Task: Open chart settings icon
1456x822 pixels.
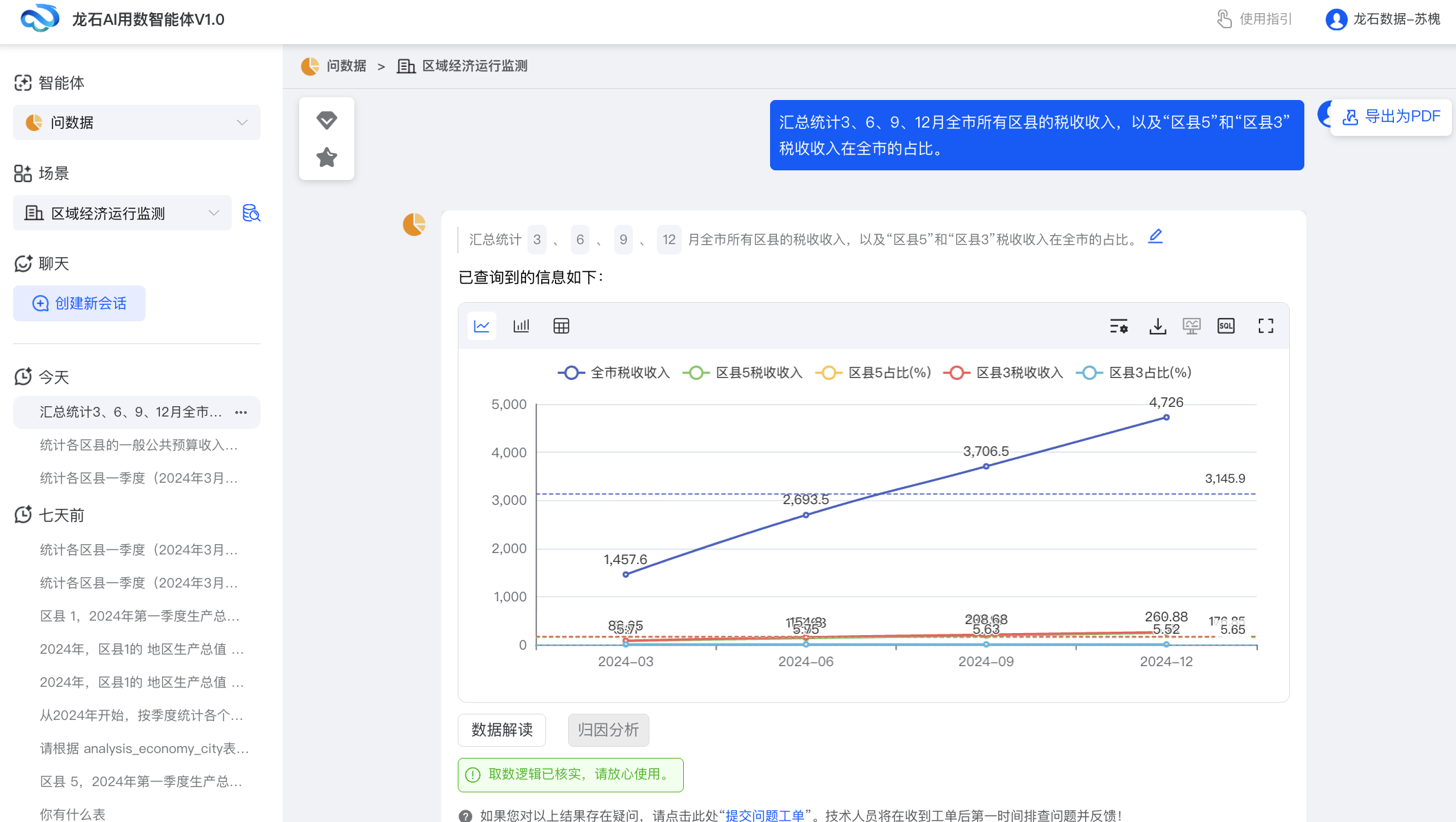Action: click(1118, 326)
